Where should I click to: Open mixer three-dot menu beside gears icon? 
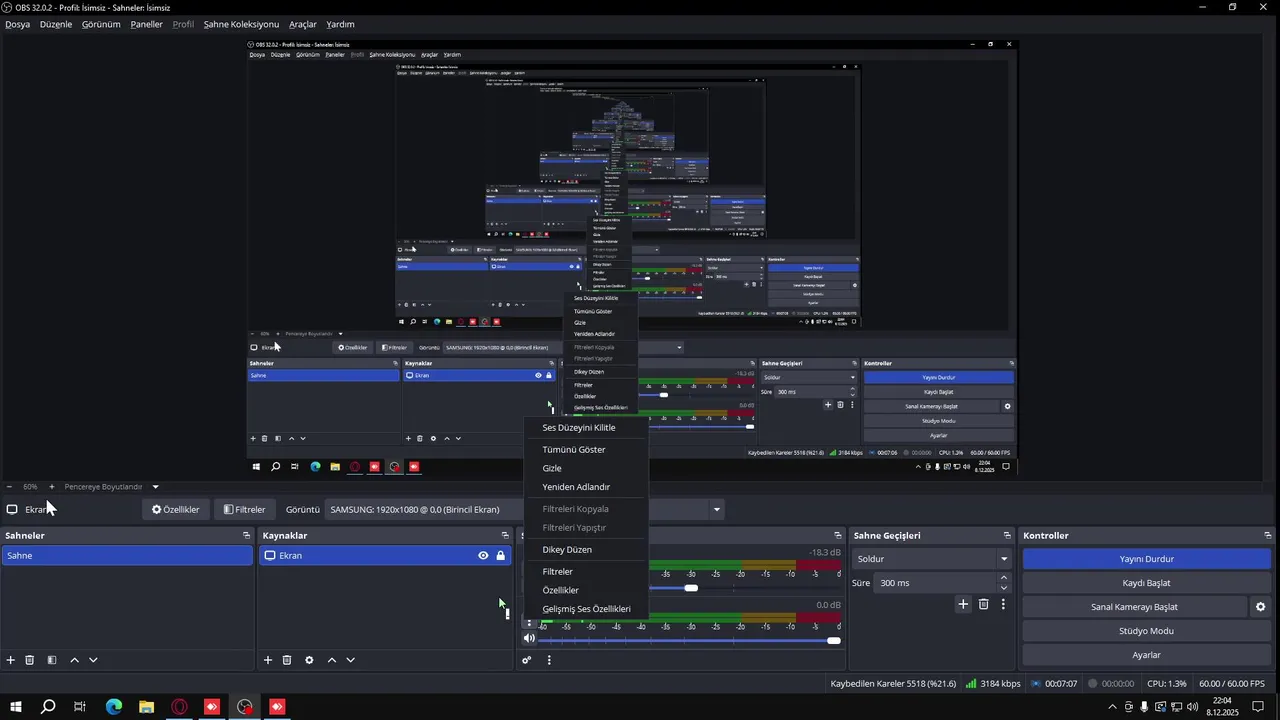tap(549, 660)
